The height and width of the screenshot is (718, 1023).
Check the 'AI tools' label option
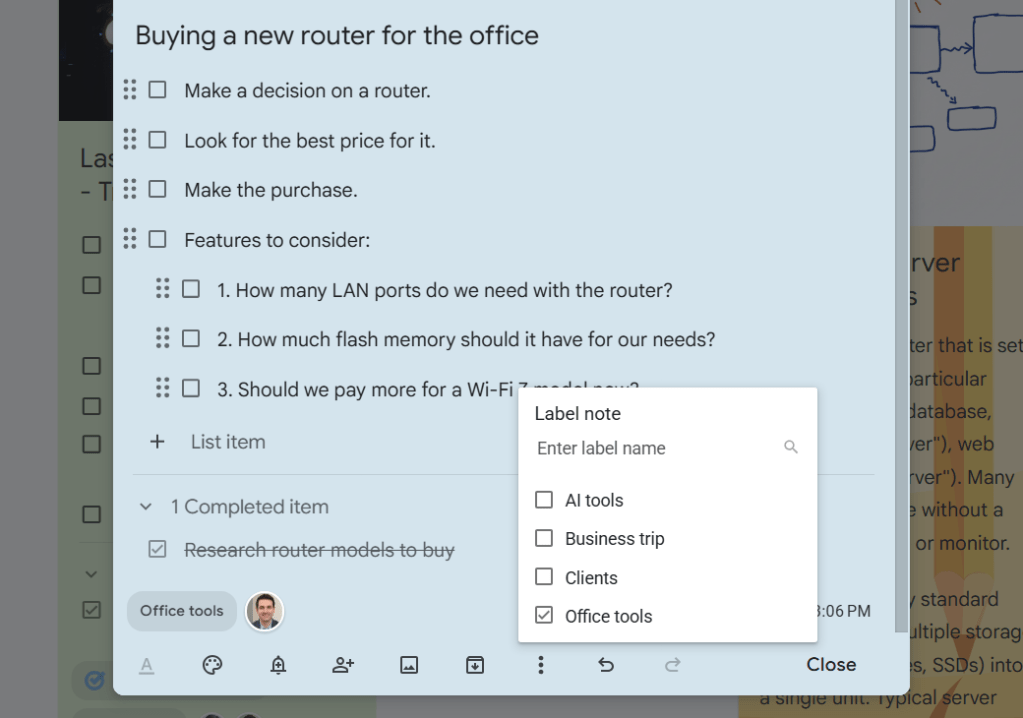[543, 500]
